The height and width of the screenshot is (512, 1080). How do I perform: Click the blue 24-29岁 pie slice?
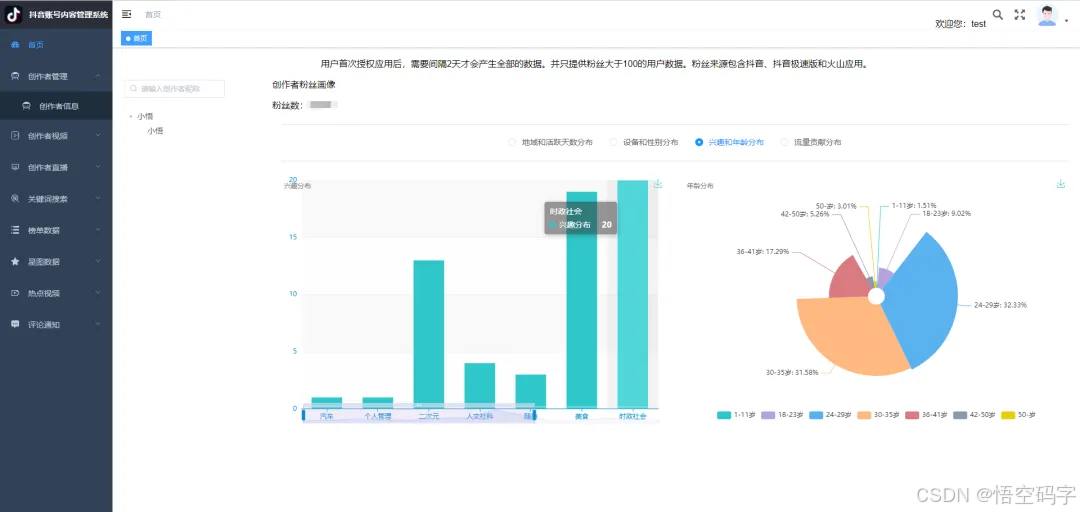click(920, 300)
